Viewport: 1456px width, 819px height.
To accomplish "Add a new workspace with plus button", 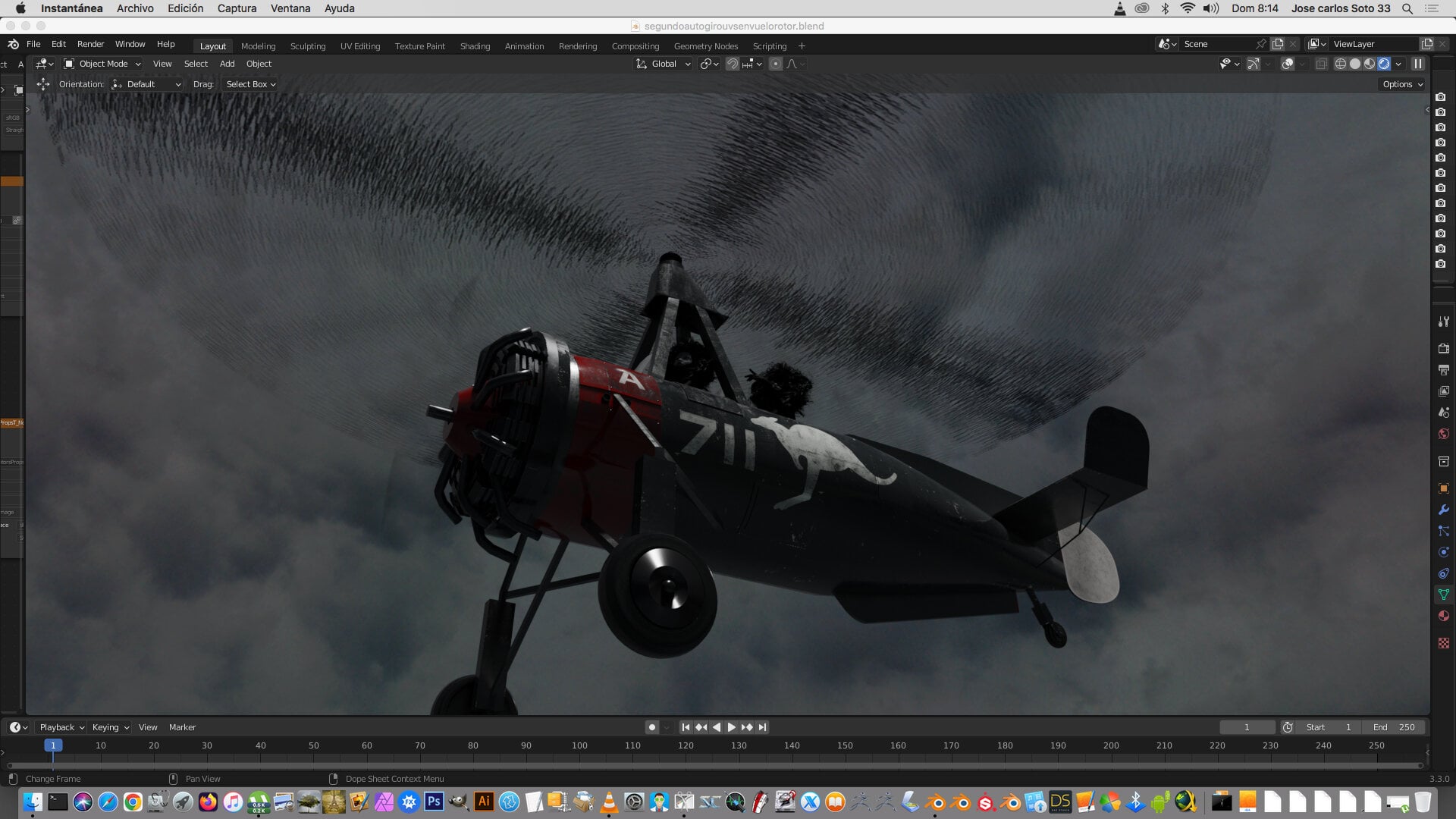I will point(802,46).
